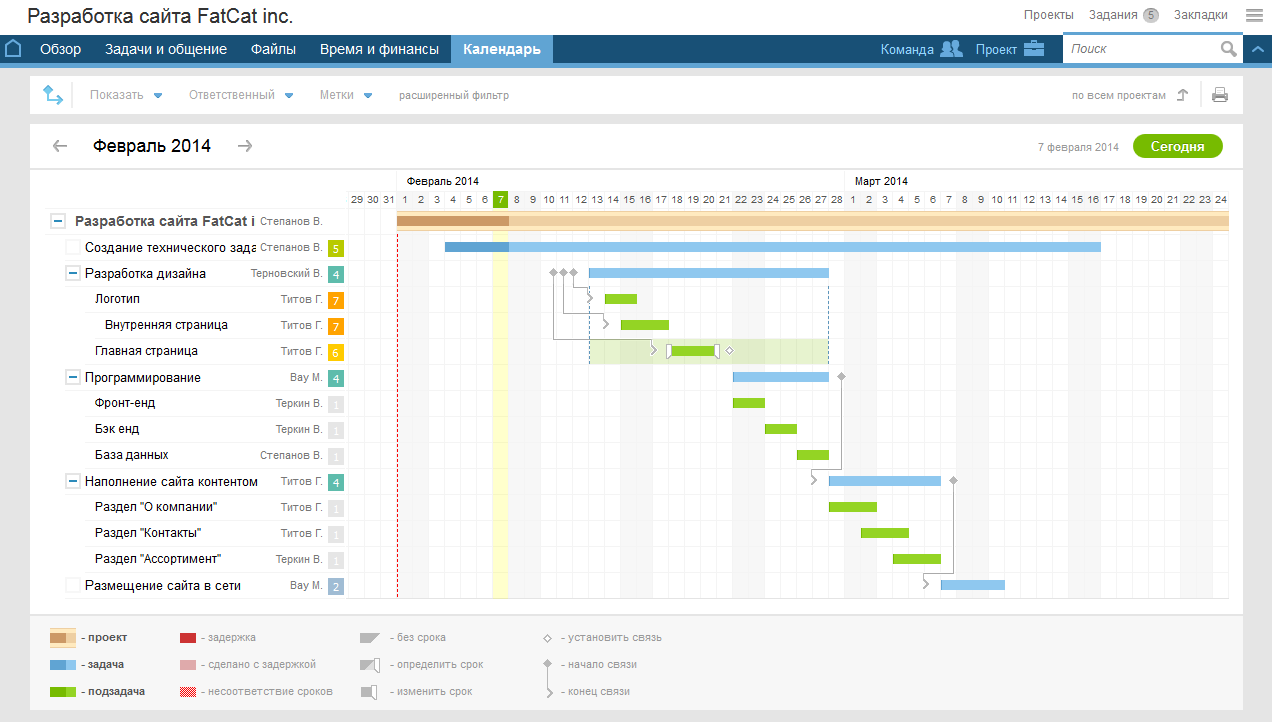
Task: Tick checkbox for Создание технического задания
Action: 73,247
